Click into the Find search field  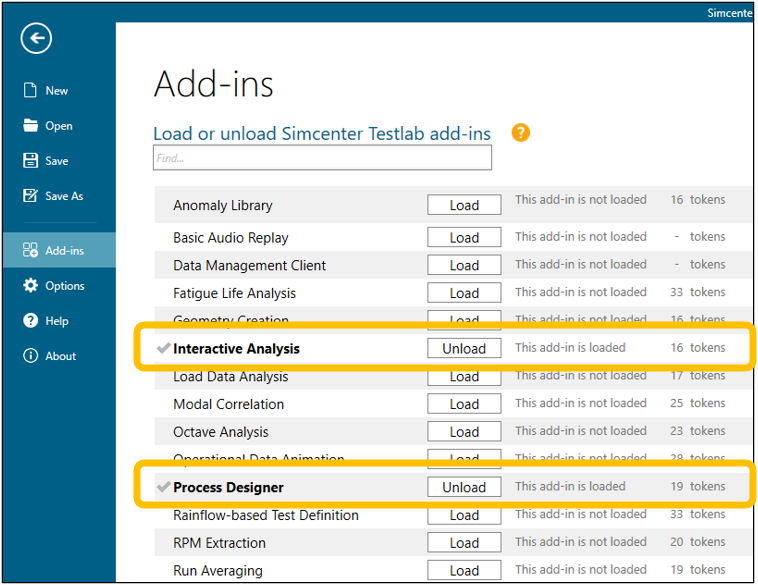coord(322,158)
